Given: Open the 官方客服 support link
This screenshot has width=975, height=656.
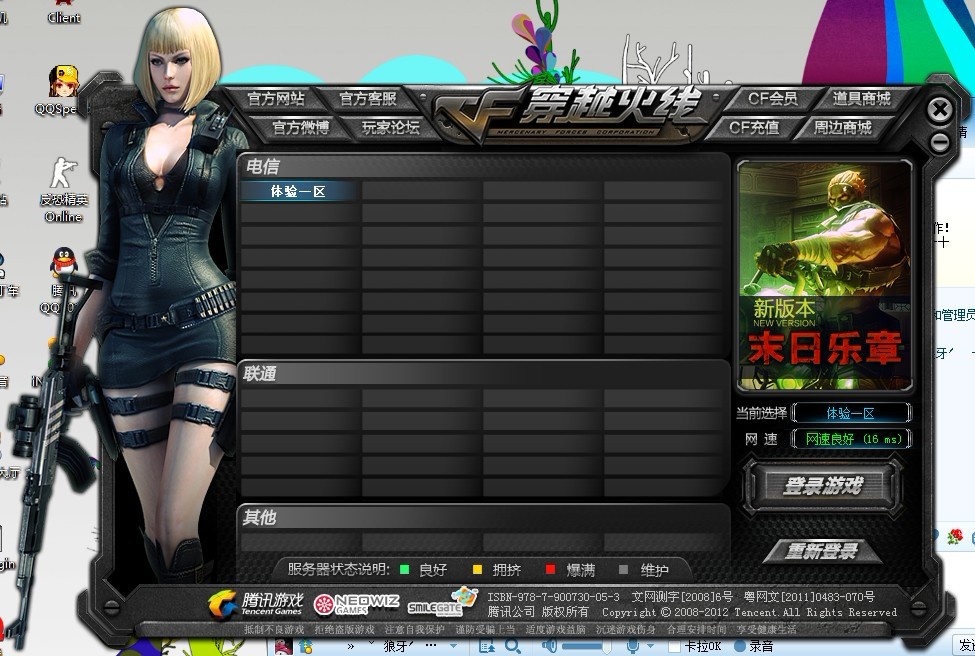Looking at the screenshot, I should tap(368, 99).
